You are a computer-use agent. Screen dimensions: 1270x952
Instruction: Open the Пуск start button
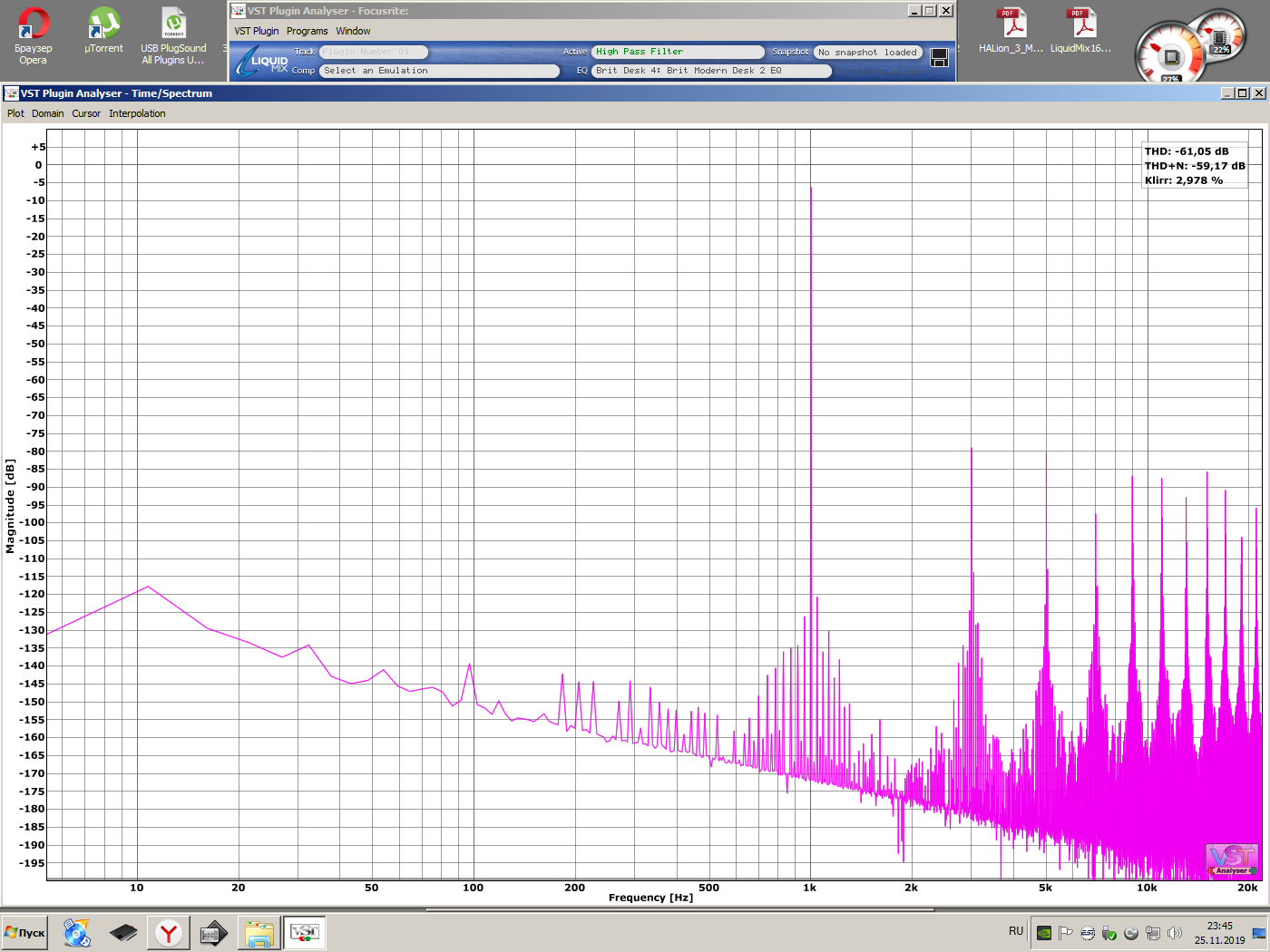24,932
